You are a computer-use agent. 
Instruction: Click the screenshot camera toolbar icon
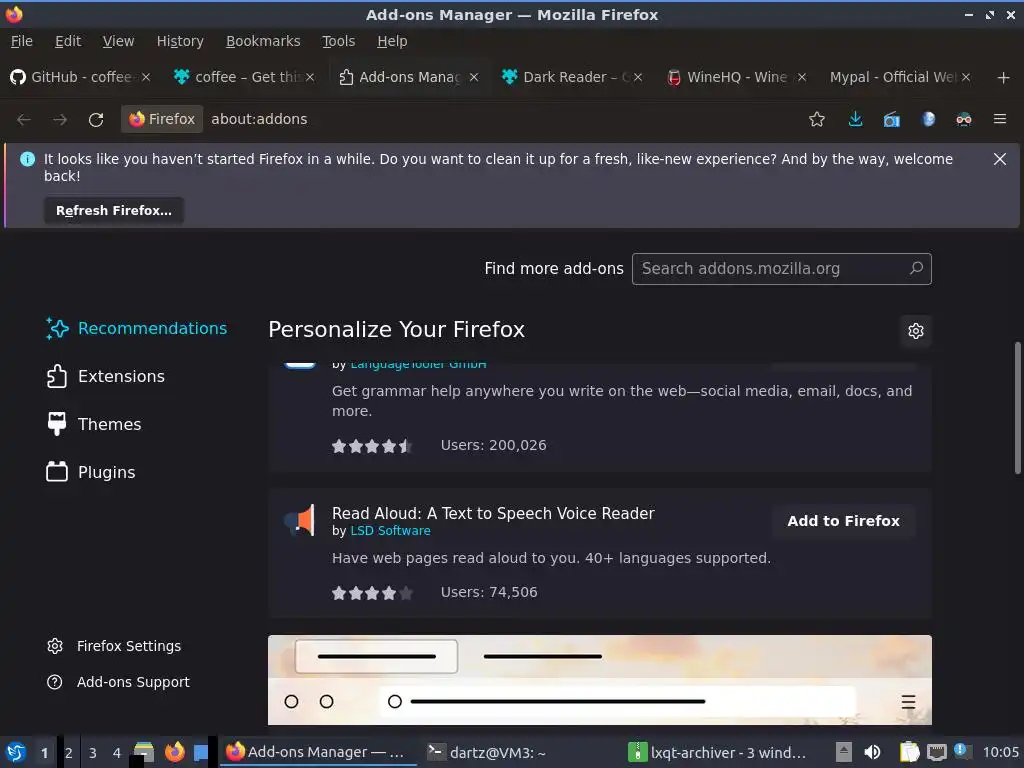tap(891, 120)
